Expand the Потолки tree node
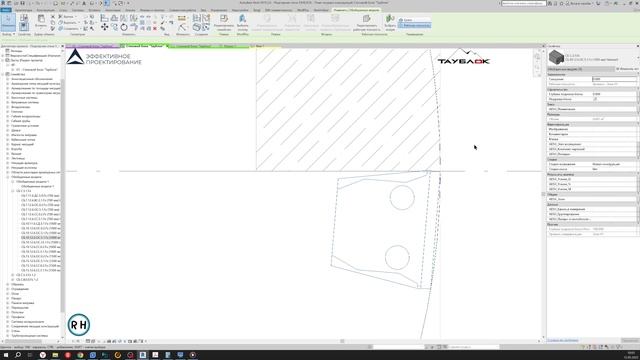This screenshot has width=640, height=360. (x=8, y=312)
